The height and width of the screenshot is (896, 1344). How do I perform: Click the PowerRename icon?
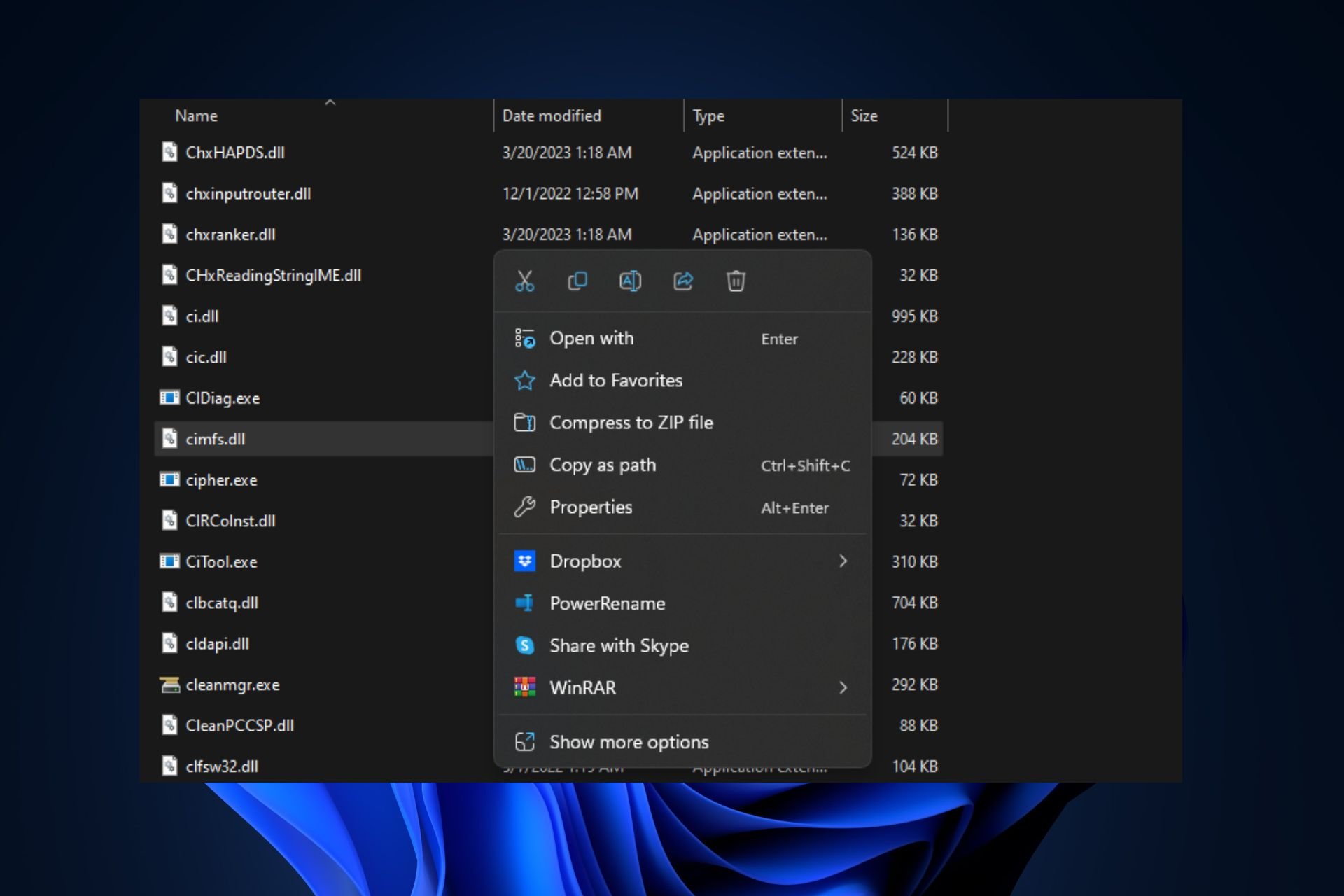tap(525, 603)
